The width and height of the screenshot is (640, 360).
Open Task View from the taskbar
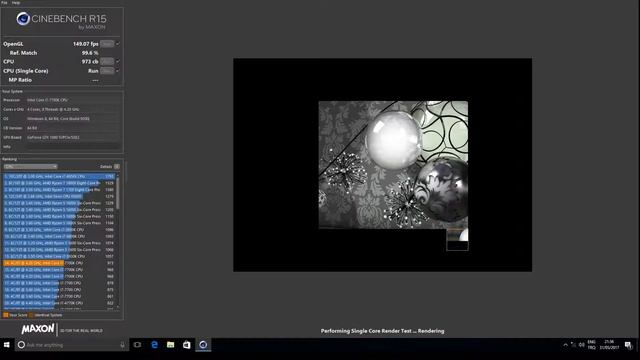[x=138, y=345]
